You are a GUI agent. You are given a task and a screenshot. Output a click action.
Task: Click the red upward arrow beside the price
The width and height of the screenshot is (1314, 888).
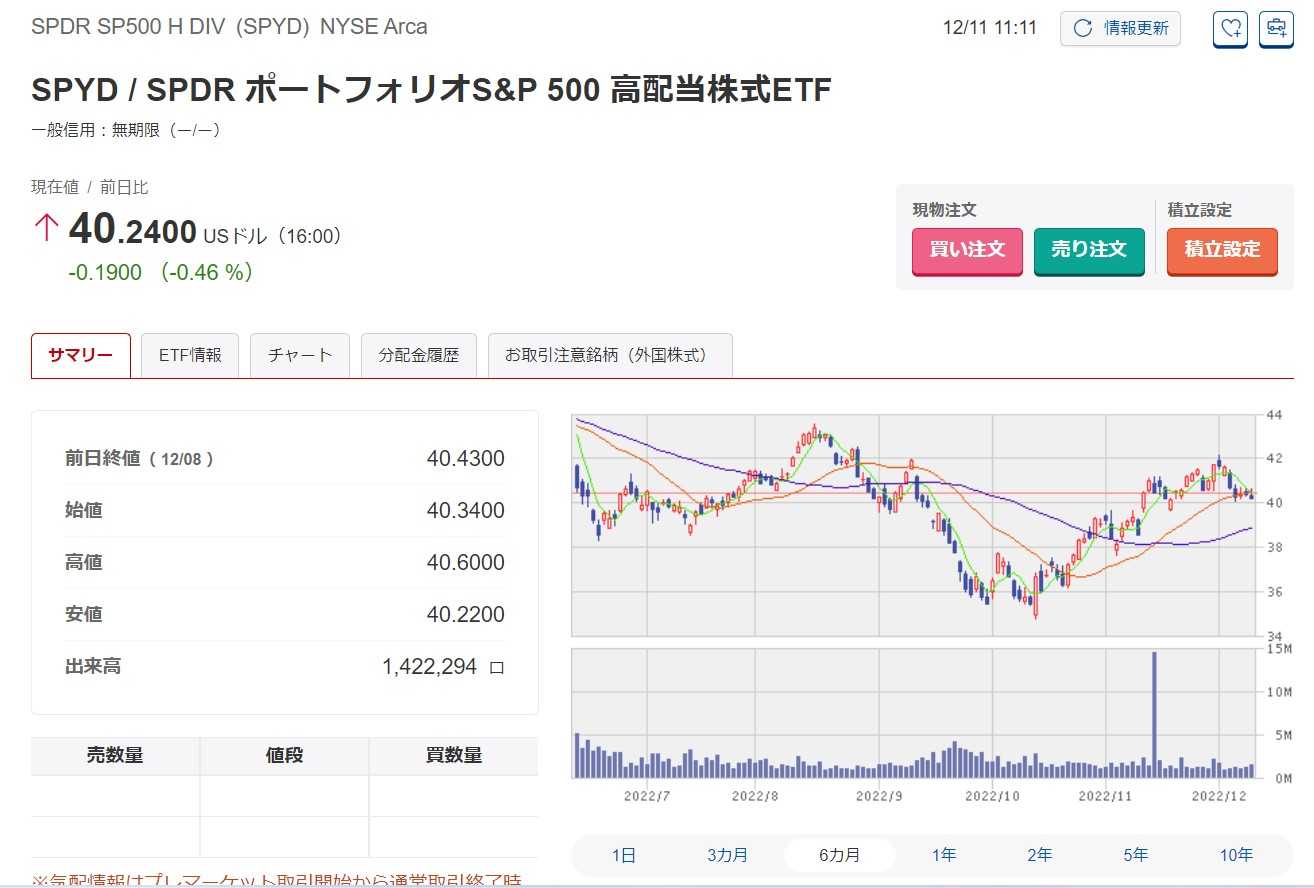46,229
